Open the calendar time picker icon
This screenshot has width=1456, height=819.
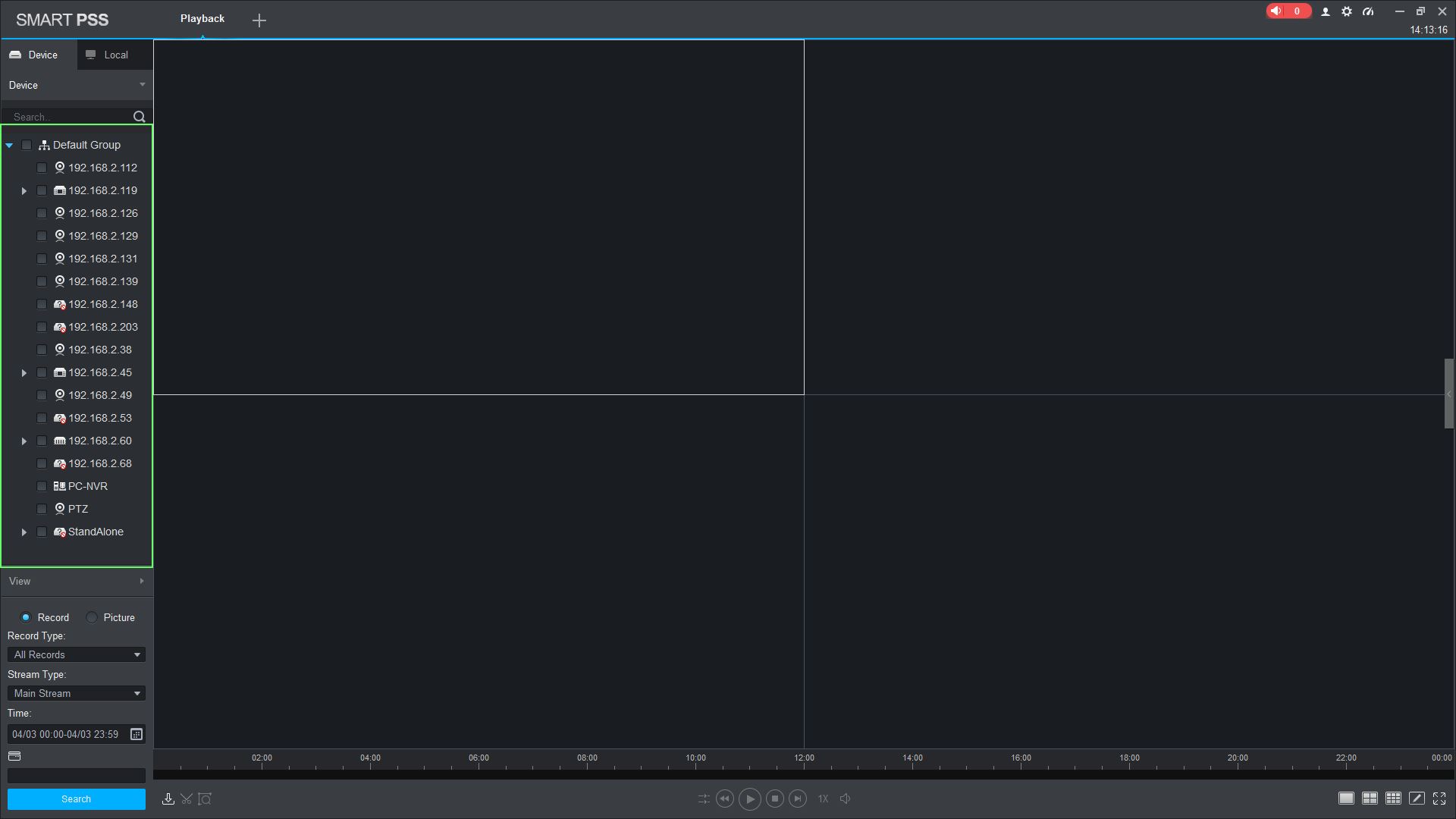point(136,734)
